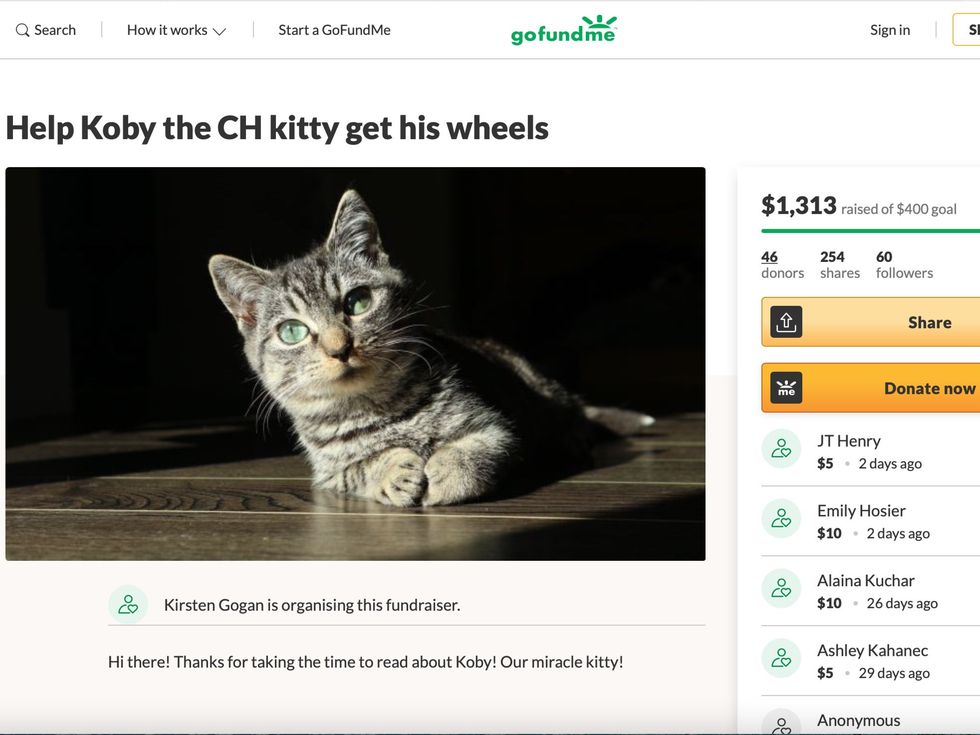Click Kirsten Gogan's organiser avatar icon
The image size is (980, 735).
[128, 604]
